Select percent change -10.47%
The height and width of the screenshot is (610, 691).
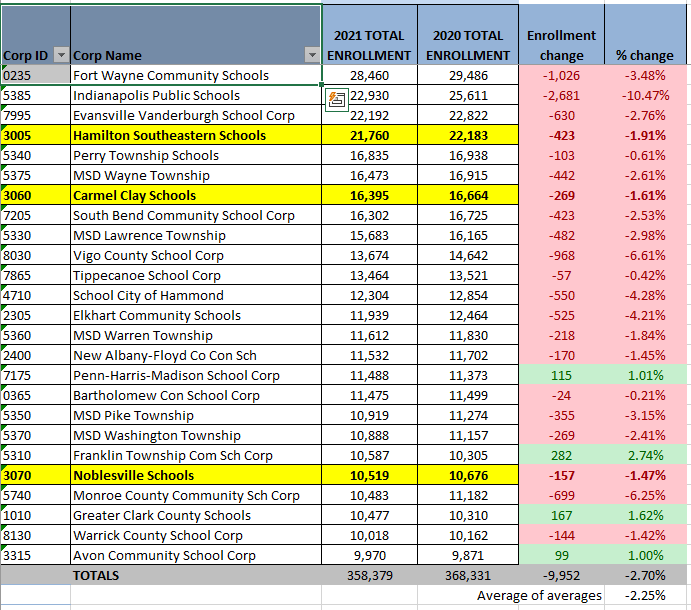pos(645,95)
